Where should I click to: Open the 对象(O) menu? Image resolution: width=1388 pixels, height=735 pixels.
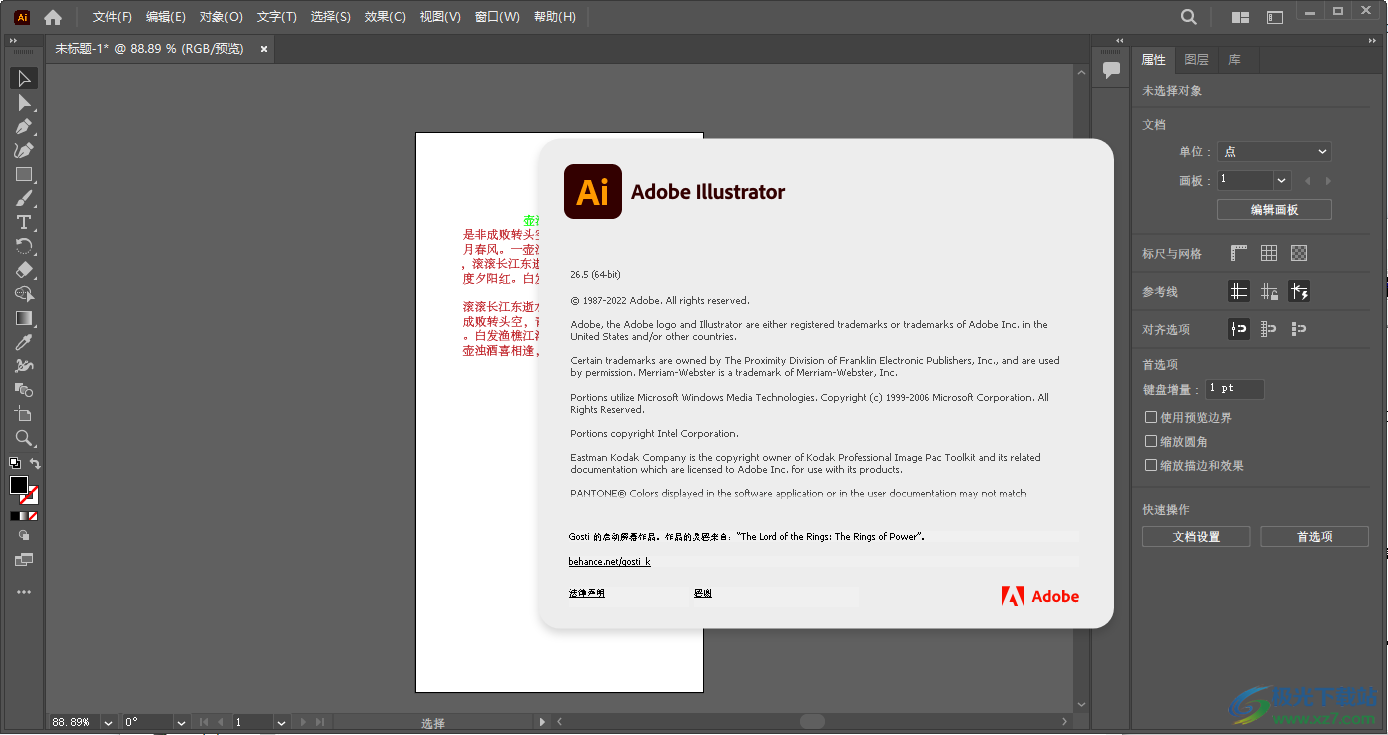[x=221, y=17]
